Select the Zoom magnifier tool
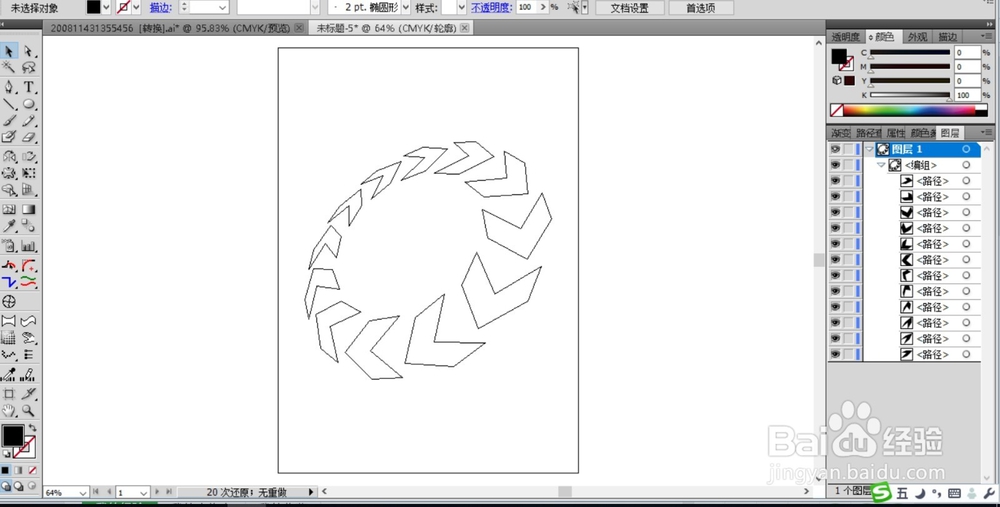This screenshot has width=1000, height=507. [29, 410]
